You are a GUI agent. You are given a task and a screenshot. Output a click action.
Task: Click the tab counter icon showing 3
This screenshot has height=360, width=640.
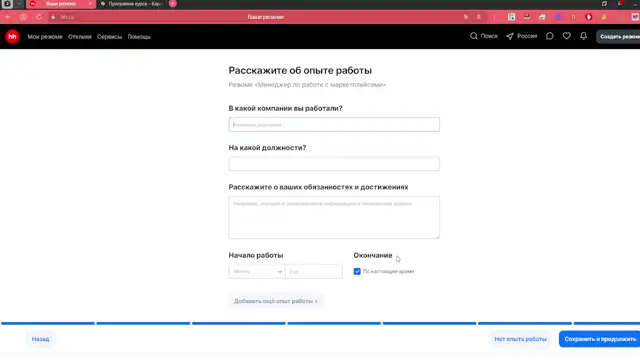(x=7, y=4)
